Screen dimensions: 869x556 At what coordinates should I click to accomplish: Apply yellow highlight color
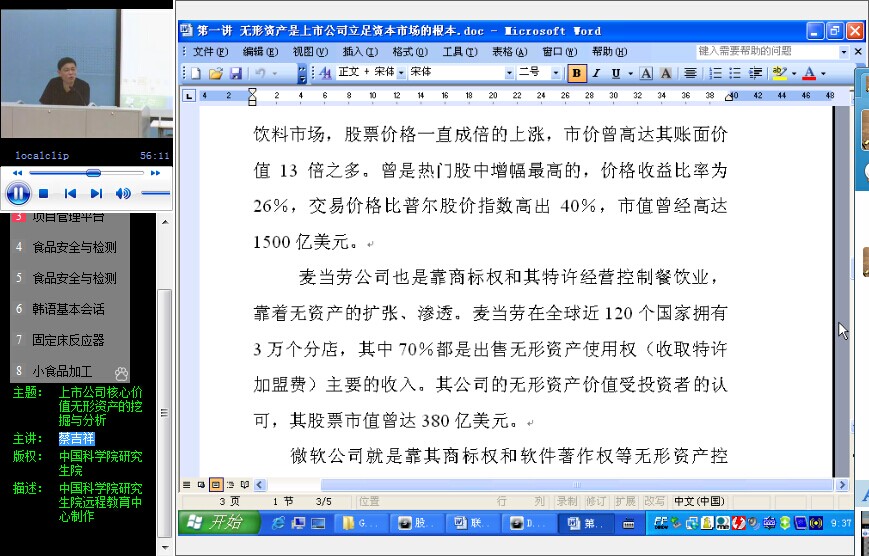click(x=780, y=73)
